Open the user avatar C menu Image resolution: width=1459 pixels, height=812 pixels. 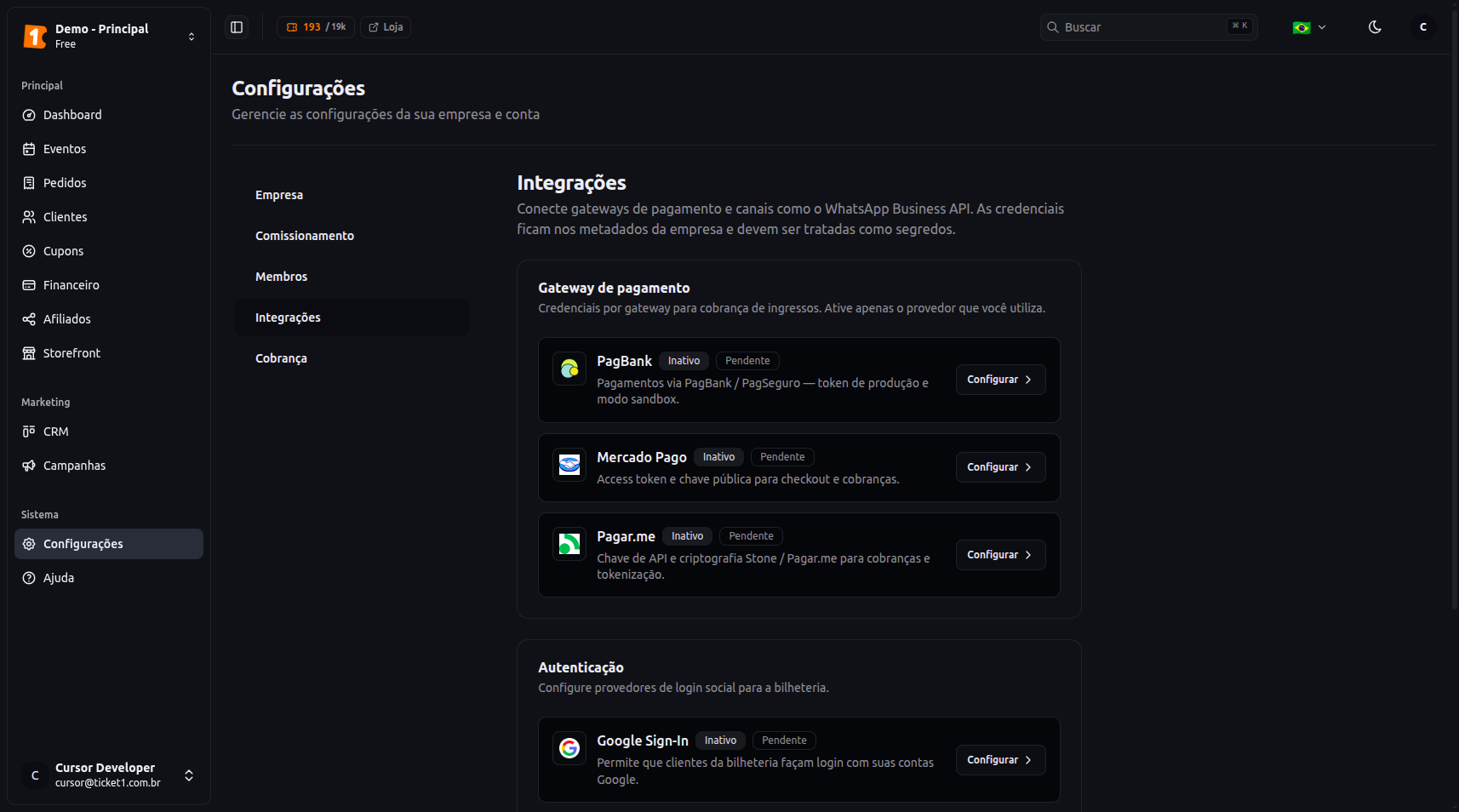1423,27
